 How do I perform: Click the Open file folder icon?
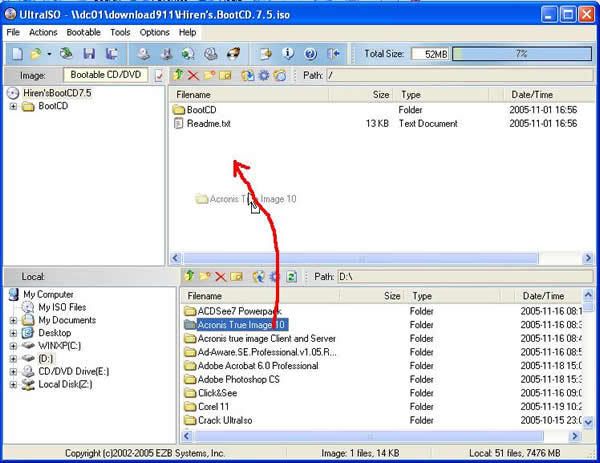36,54
